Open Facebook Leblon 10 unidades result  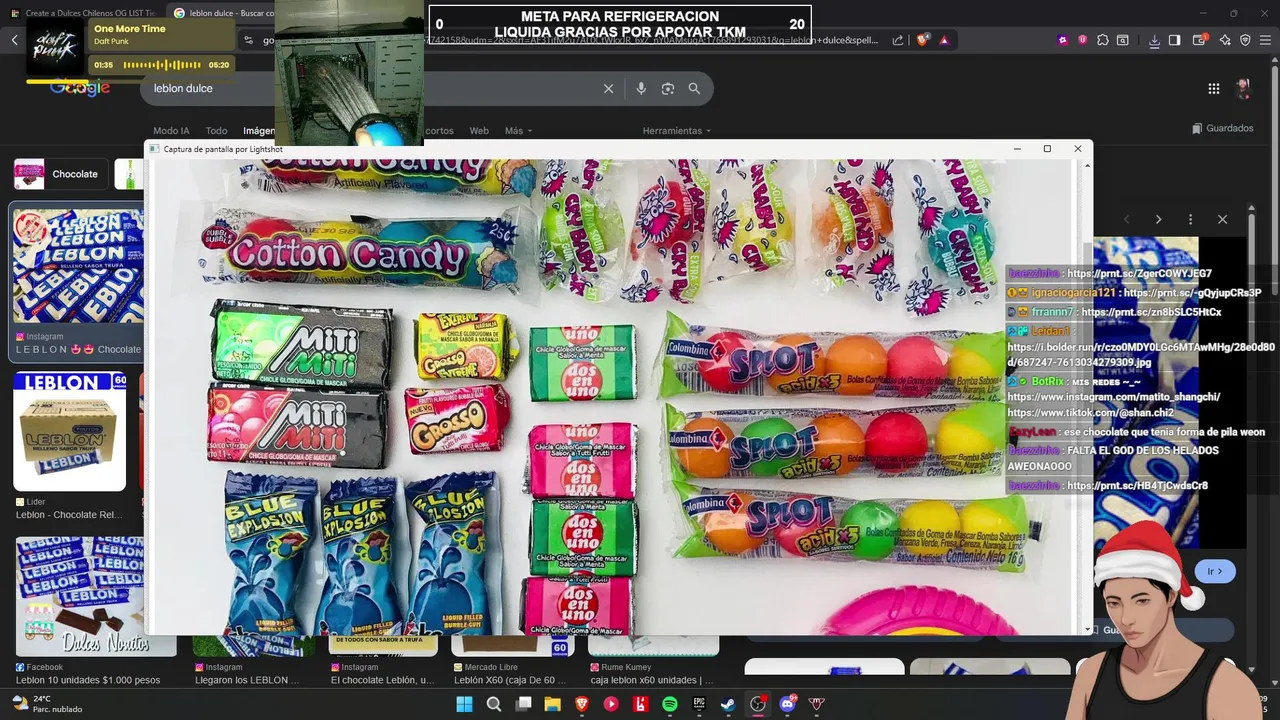click(x=88, y=680)
